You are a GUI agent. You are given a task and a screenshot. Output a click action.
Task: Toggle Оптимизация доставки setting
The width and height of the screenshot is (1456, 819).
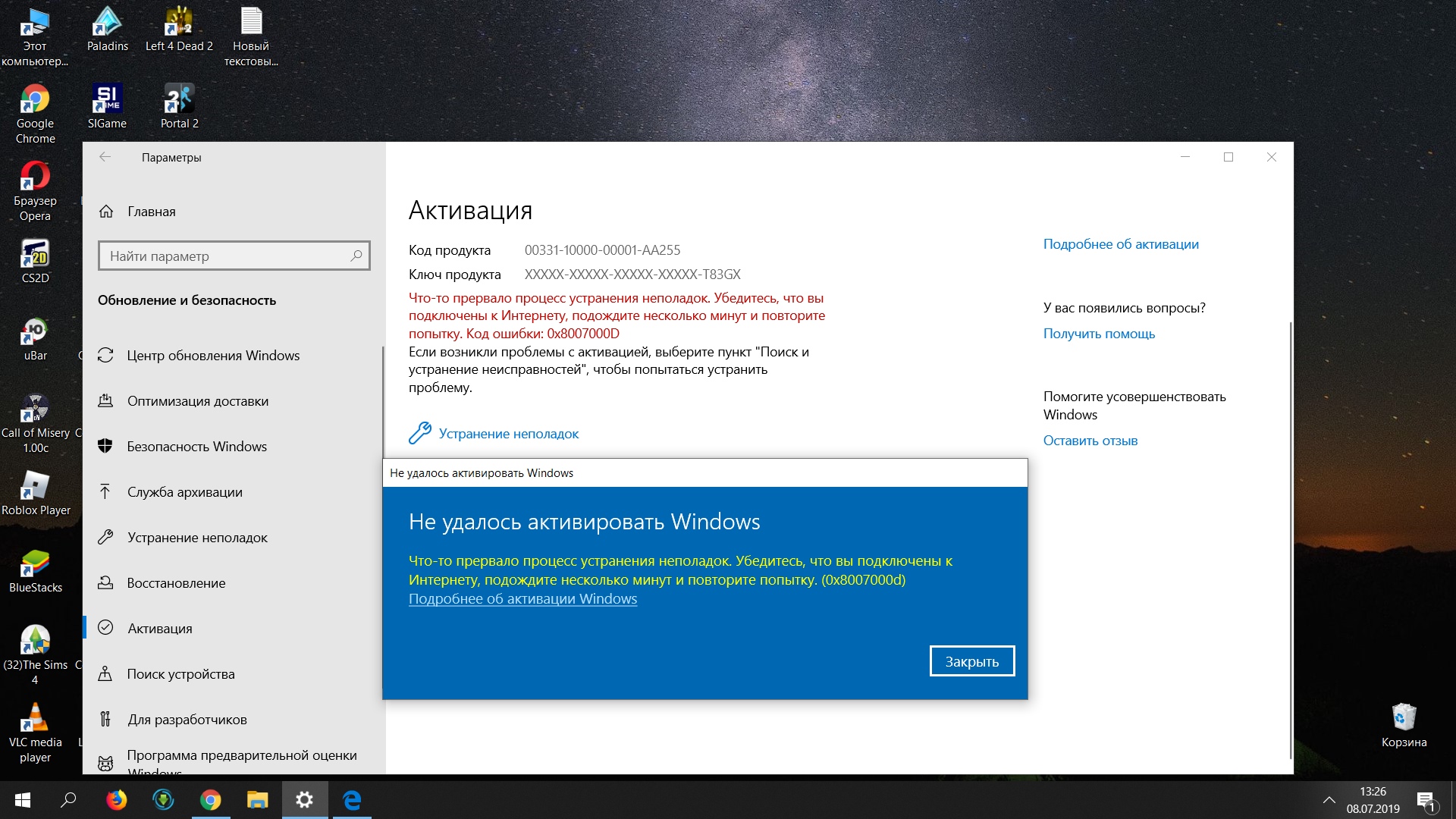point(199,401)
